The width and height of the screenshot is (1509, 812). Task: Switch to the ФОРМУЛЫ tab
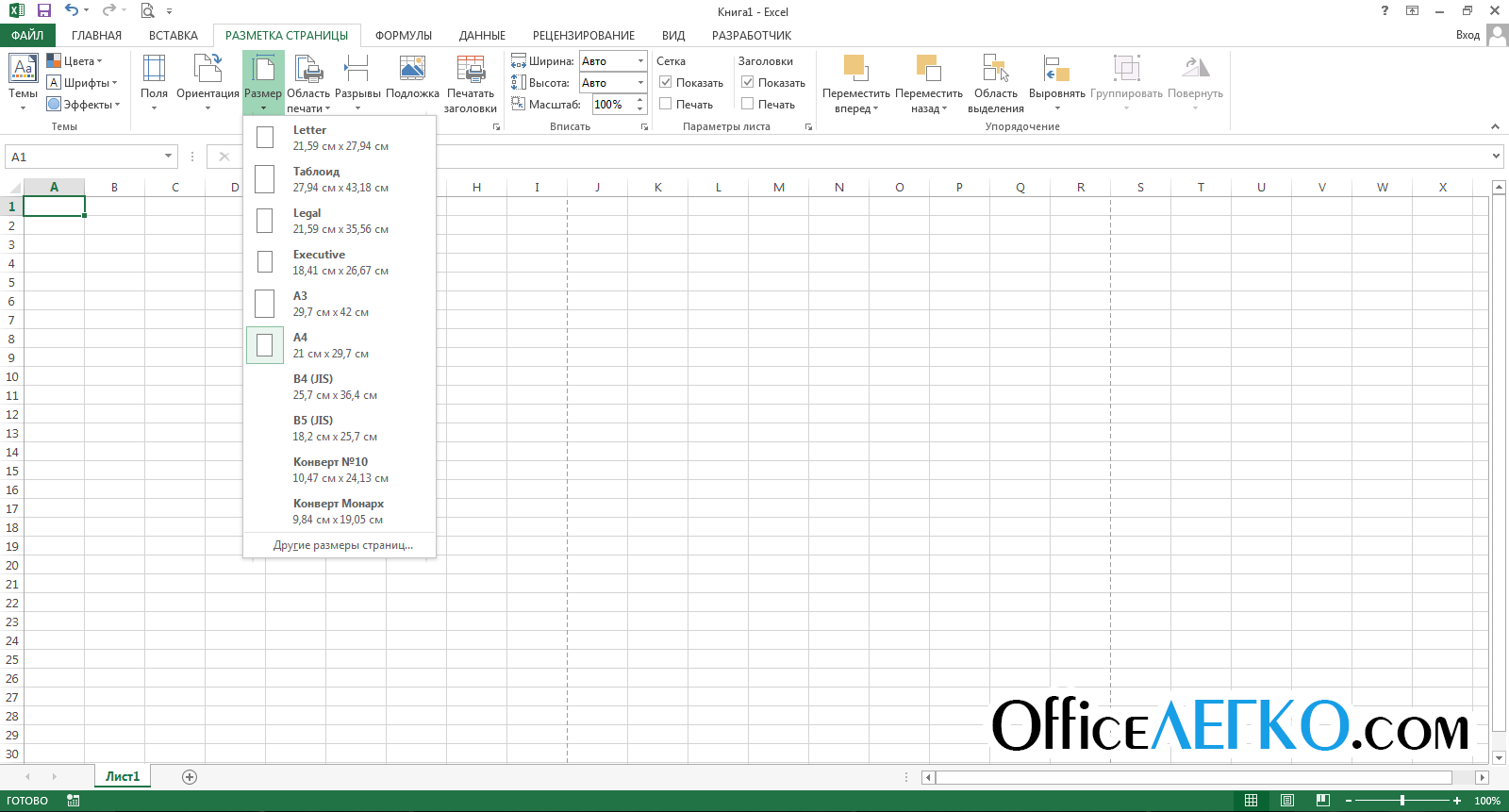[404, 36]
